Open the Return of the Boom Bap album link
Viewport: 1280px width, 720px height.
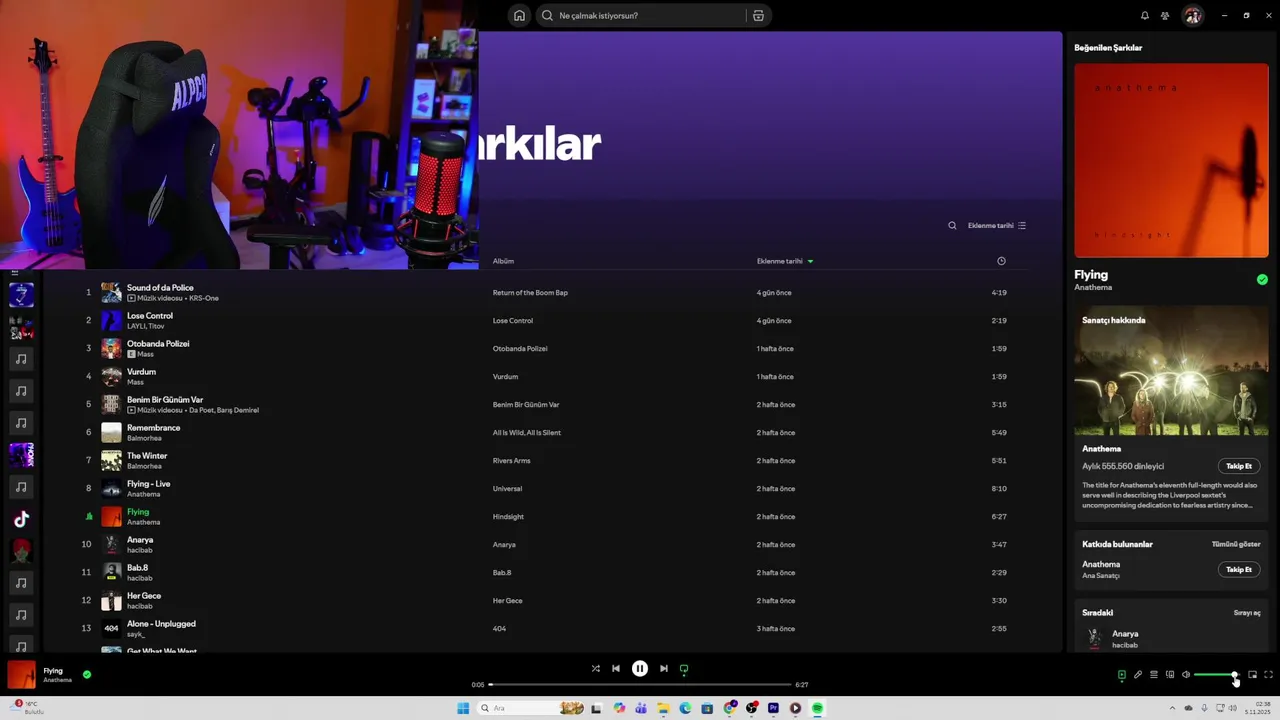pyautogui.click(x=530, y=293)
